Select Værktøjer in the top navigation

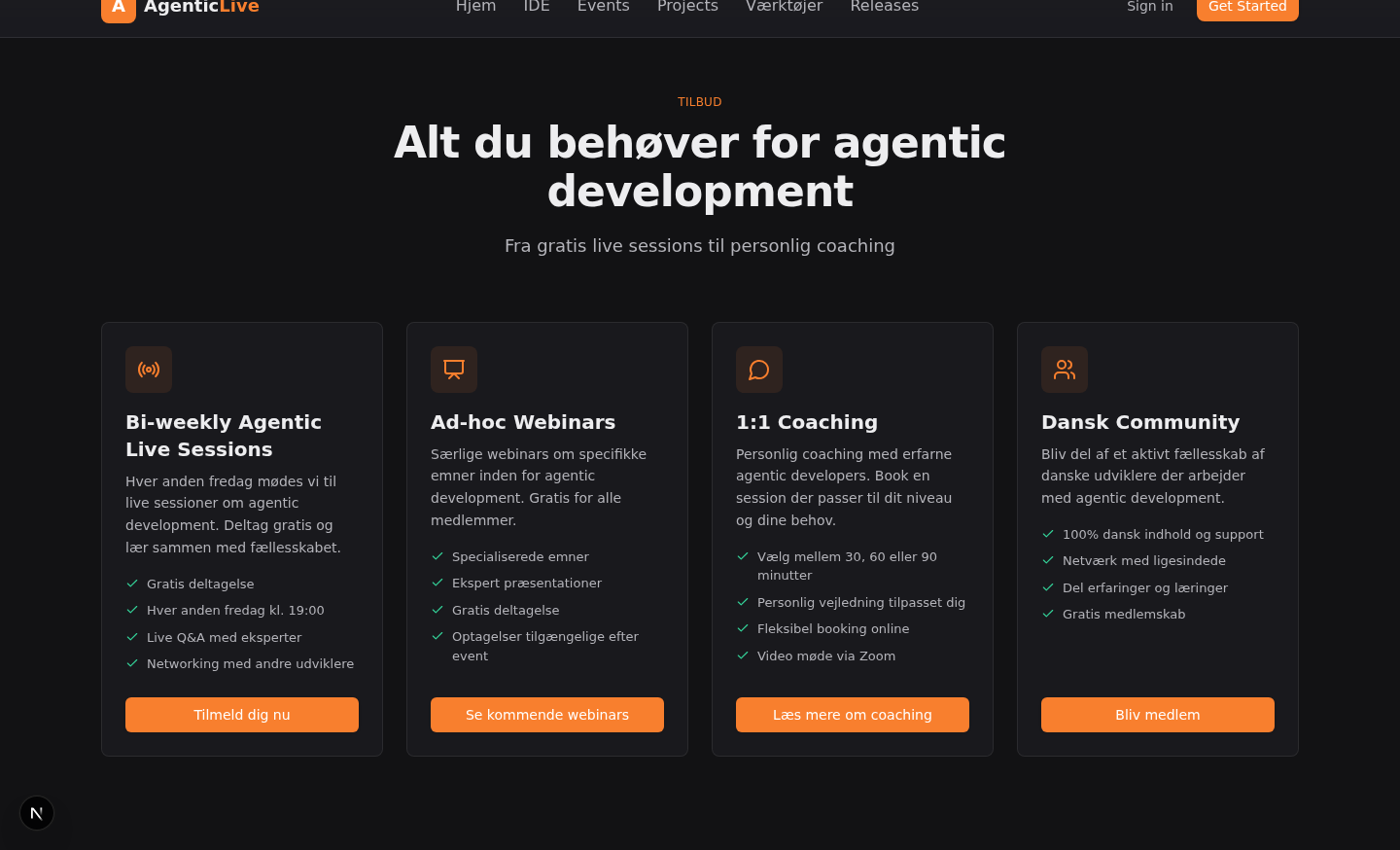[784, 7]
